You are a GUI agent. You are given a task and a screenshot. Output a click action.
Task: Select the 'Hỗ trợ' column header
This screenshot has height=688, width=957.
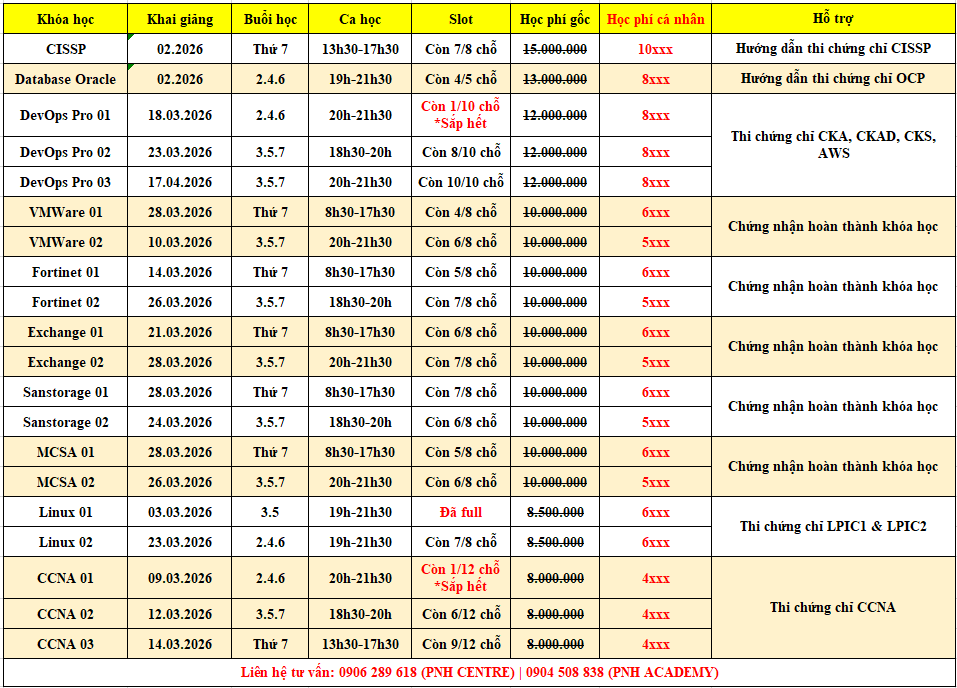click(x=833, y=19)
